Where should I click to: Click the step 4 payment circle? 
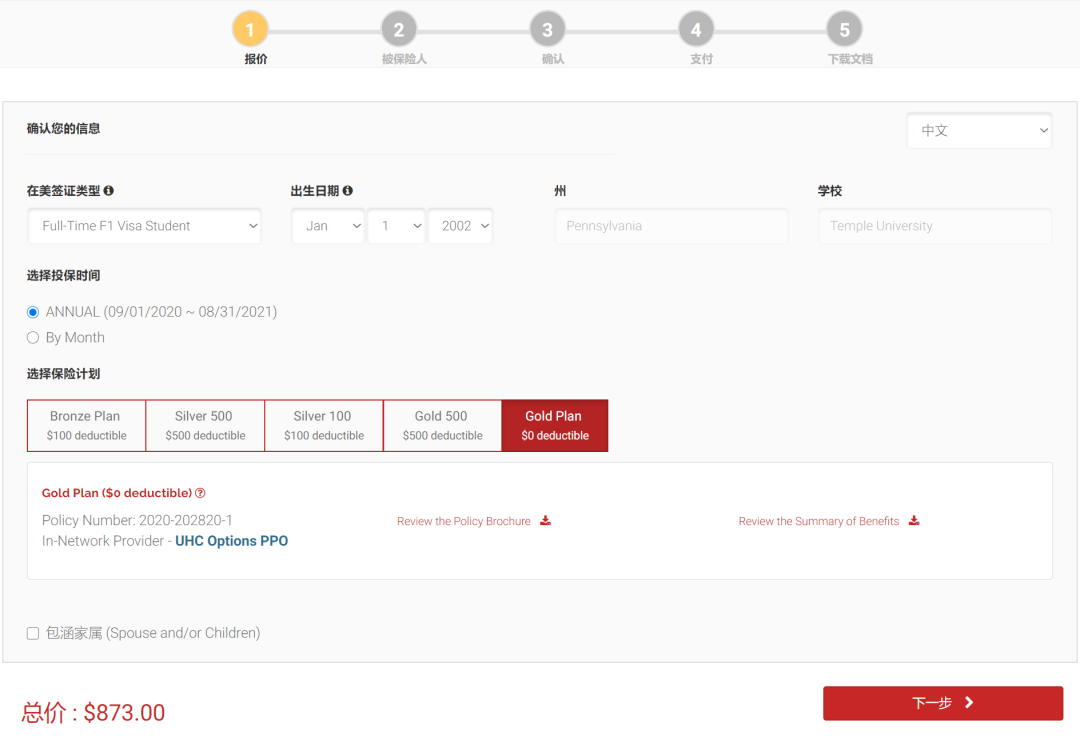click(696, 30)
